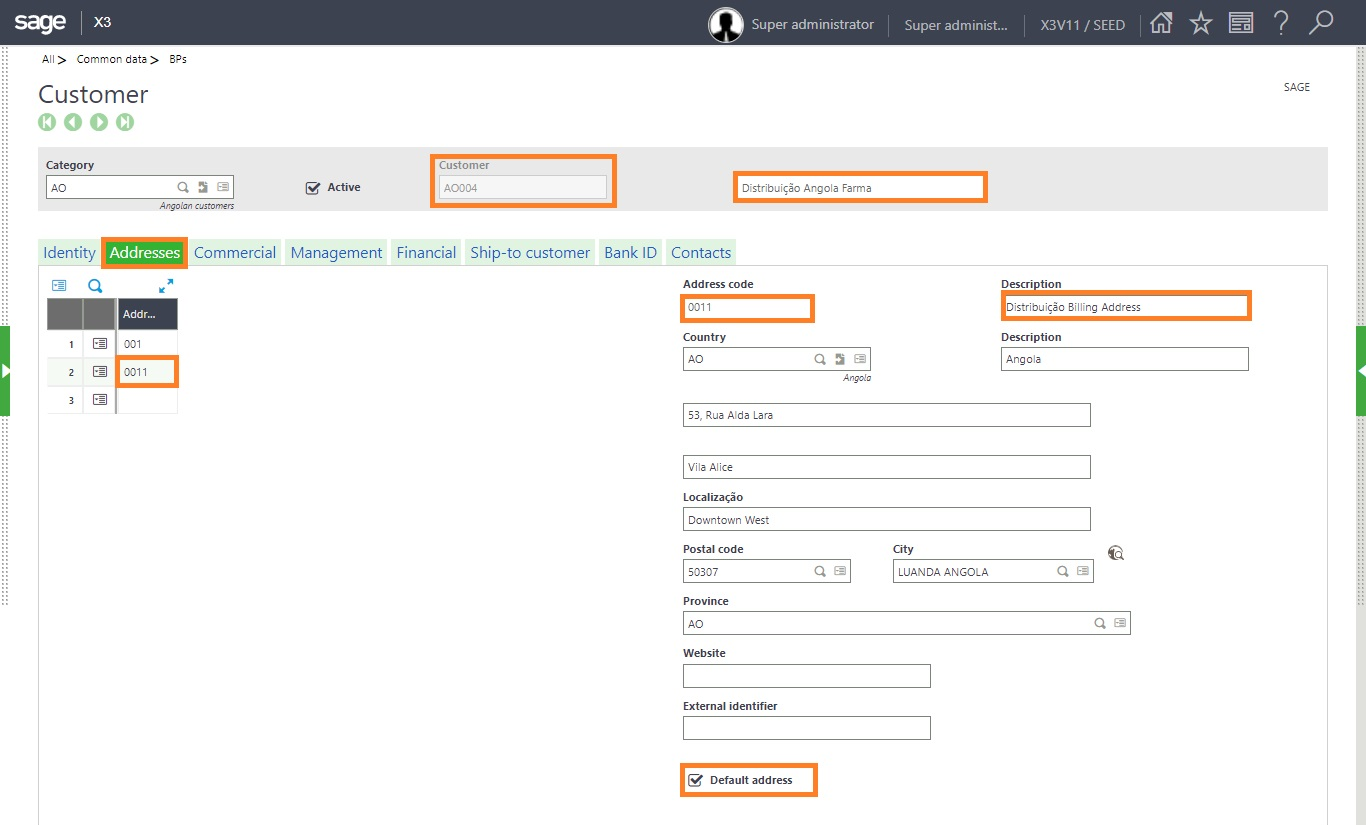Open the help question mark icon
The image size is (1366, 825).
(1280, 23)
